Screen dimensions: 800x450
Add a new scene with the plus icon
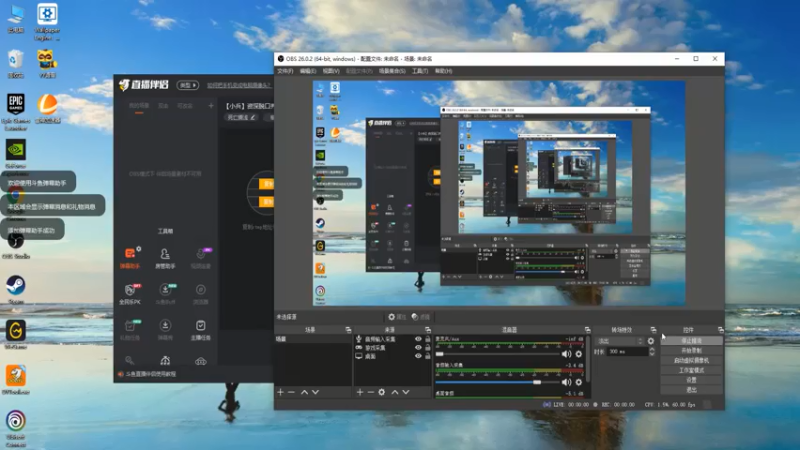280,392
